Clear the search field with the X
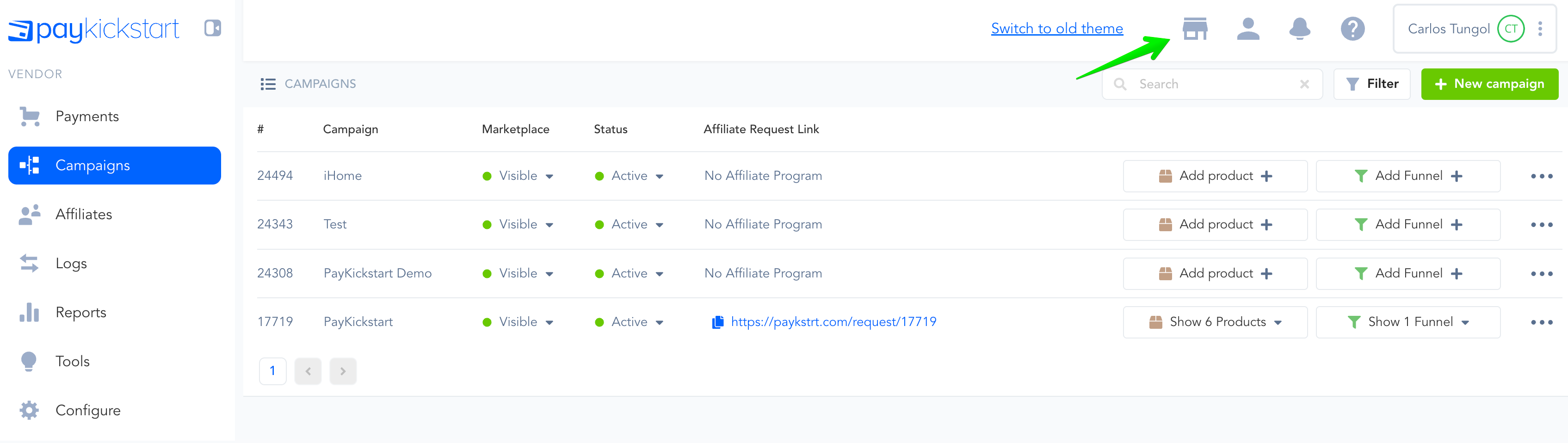1568x443 pixels. point(1304,84)
